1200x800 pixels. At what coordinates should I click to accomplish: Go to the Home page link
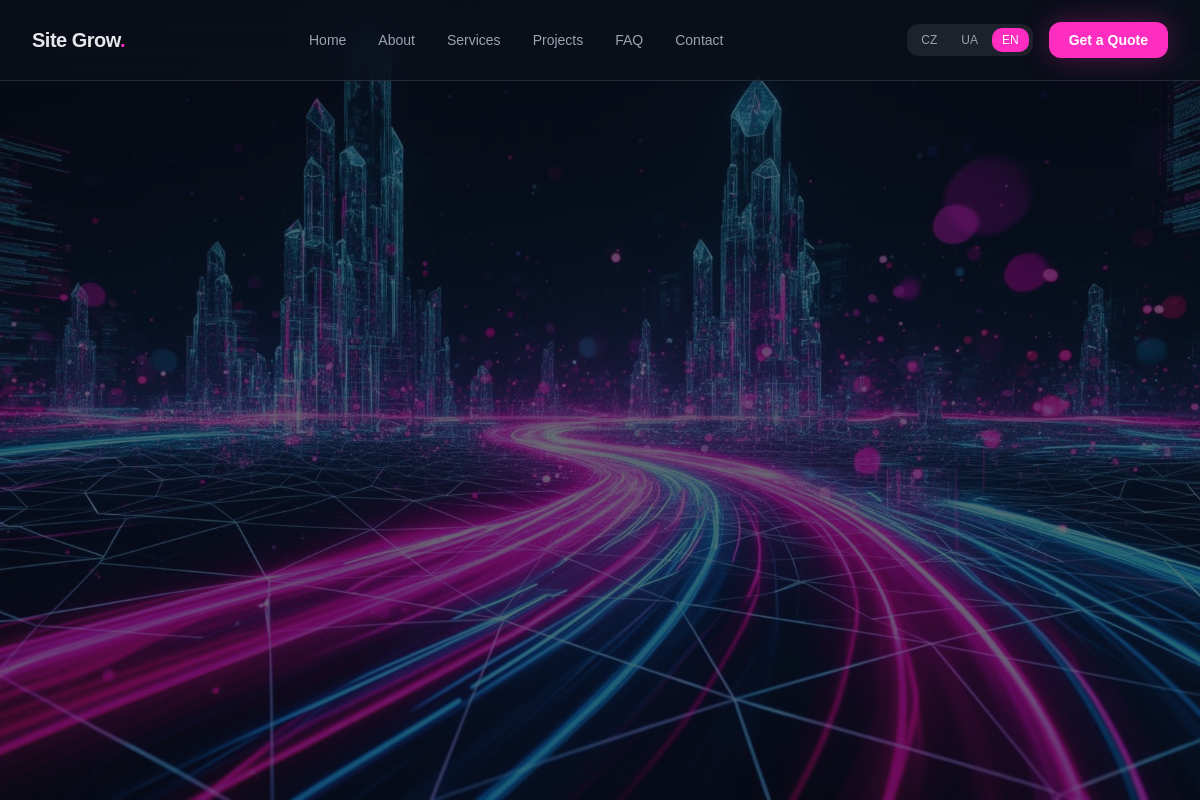[x=327, y=40]
